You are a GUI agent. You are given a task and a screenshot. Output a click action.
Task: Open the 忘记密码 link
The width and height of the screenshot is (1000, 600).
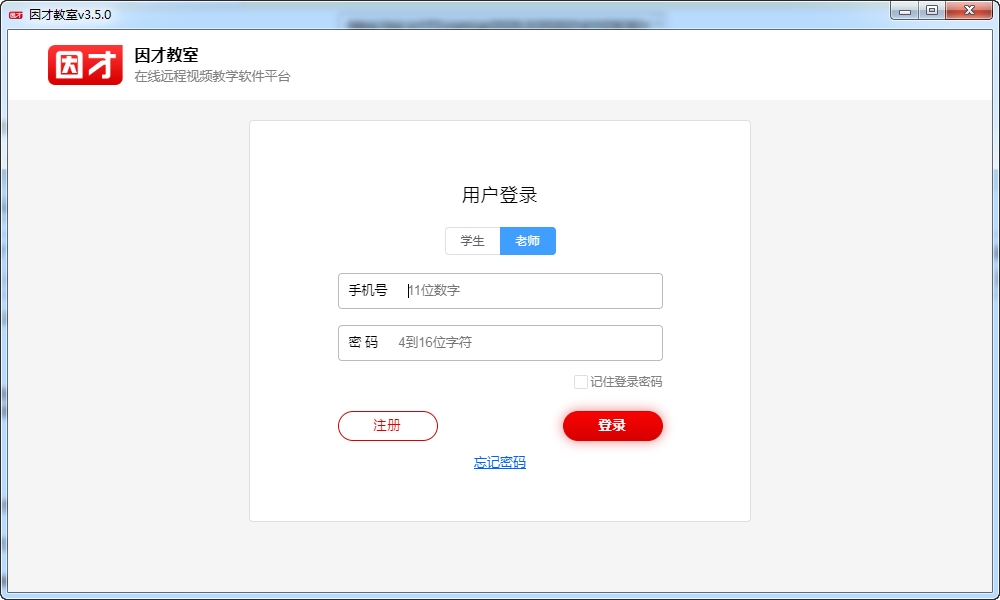(500, 462)
